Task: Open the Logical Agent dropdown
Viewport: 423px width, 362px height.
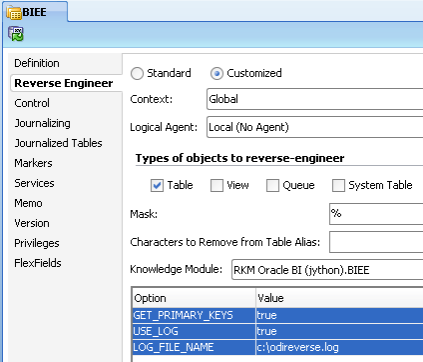Action: [x=315, y=127]
